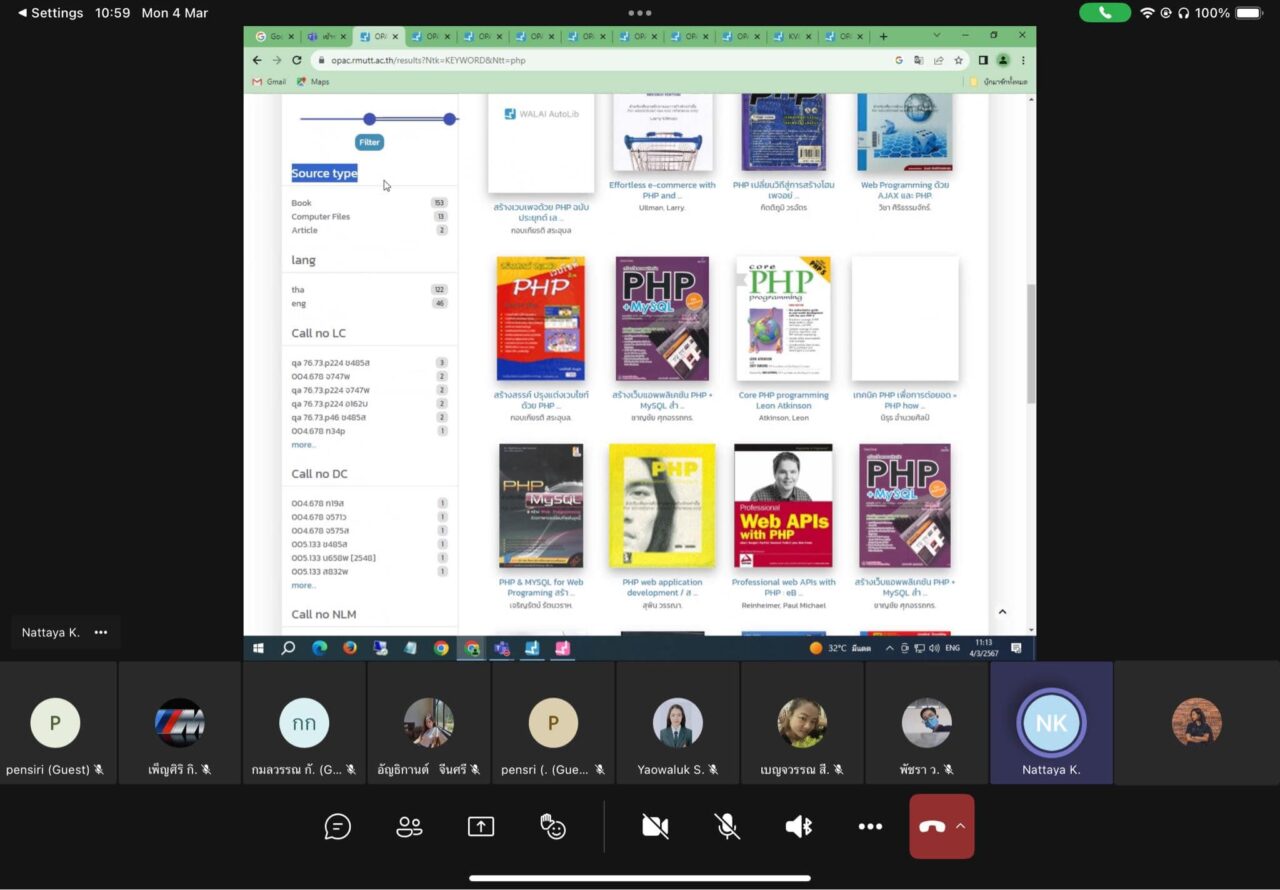Image resolution: width=1280 pixels, height=890 pixels.
Task: Click the translate page icon in address bar
Action: coord(918,60)
